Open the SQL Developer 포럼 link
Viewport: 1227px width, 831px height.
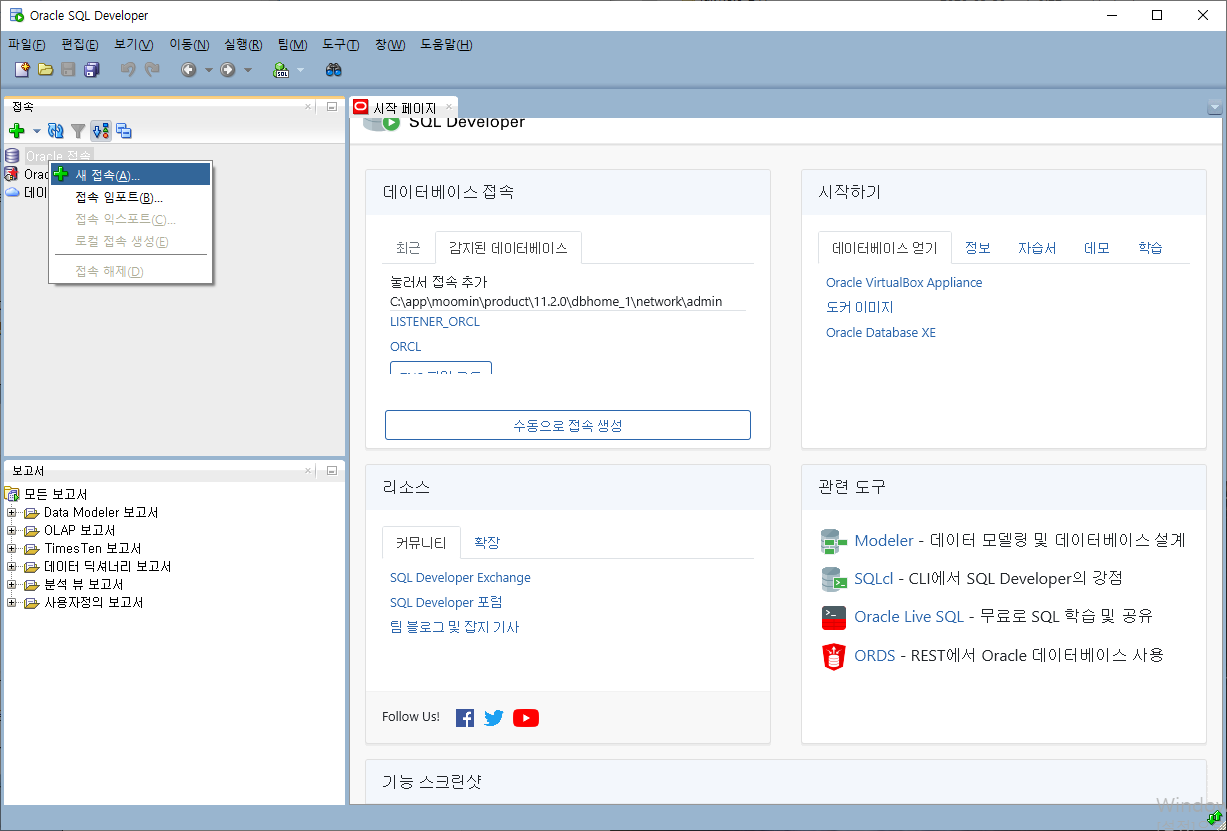(x=446, y=603)
